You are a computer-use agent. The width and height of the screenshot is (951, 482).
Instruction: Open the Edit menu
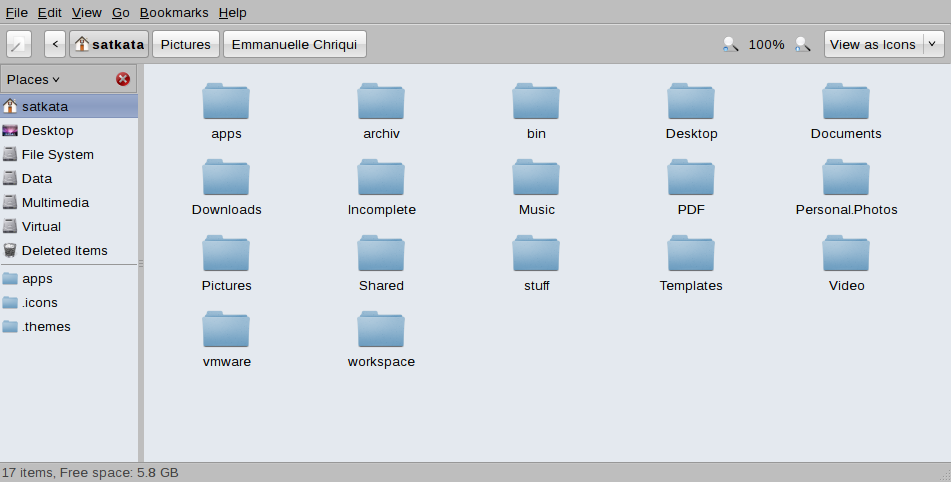pos(49,12)
